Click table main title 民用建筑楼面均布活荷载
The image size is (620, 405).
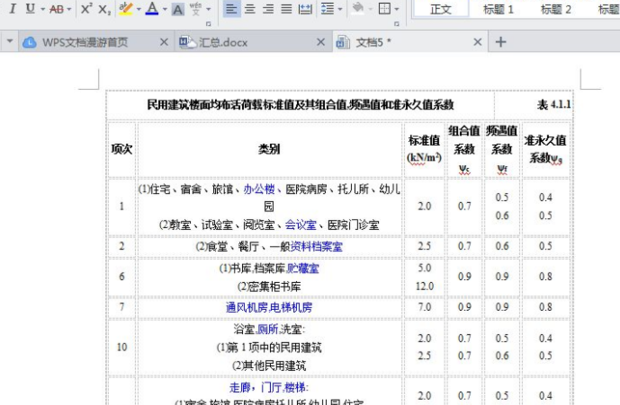point(301,104)
